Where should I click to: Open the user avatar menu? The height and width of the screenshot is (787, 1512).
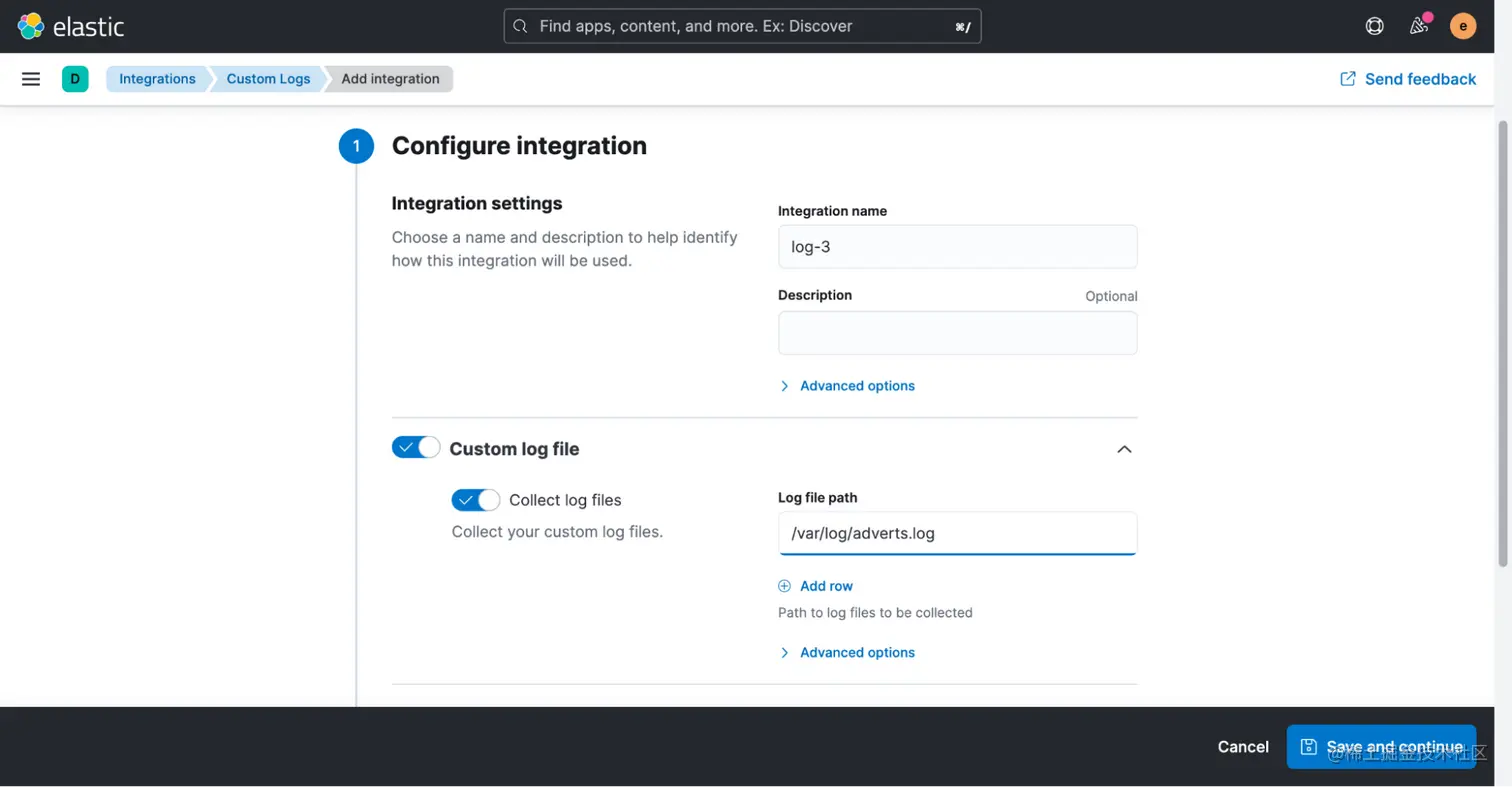point(1463,26)
